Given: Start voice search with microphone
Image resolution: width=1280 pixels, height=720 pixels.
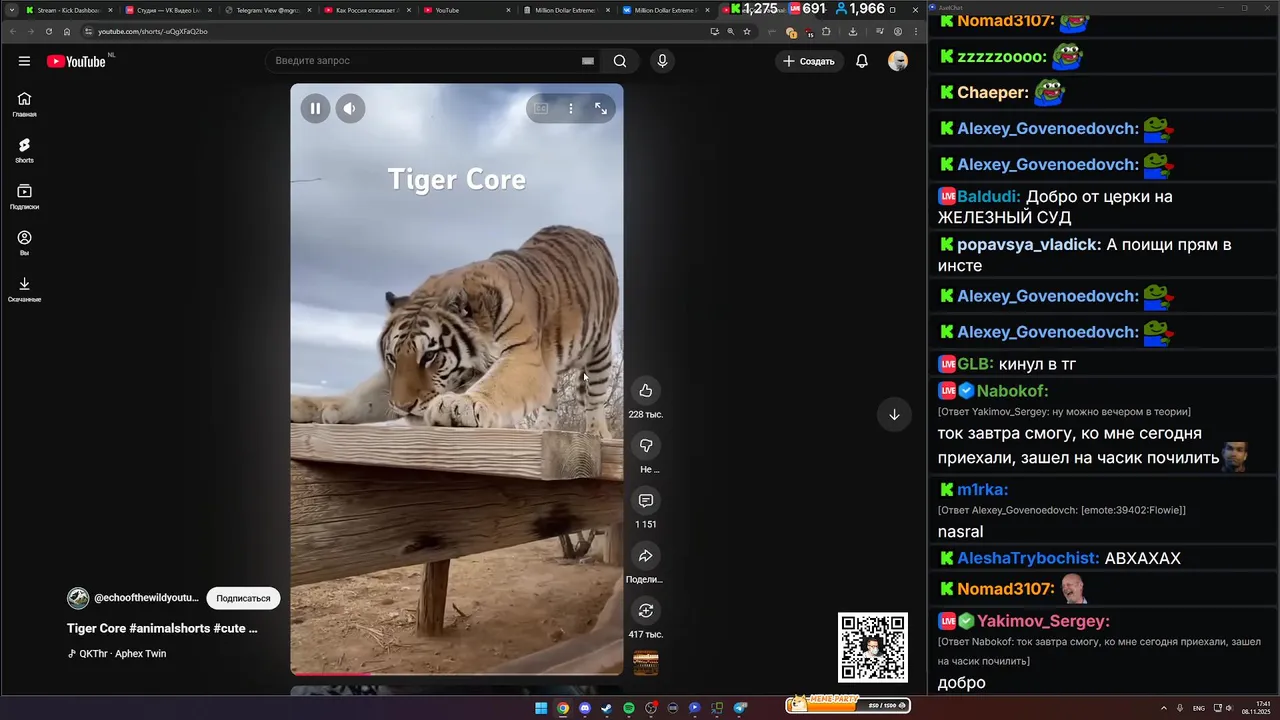Looking at the screenshot, I should [x=662, y=61].
